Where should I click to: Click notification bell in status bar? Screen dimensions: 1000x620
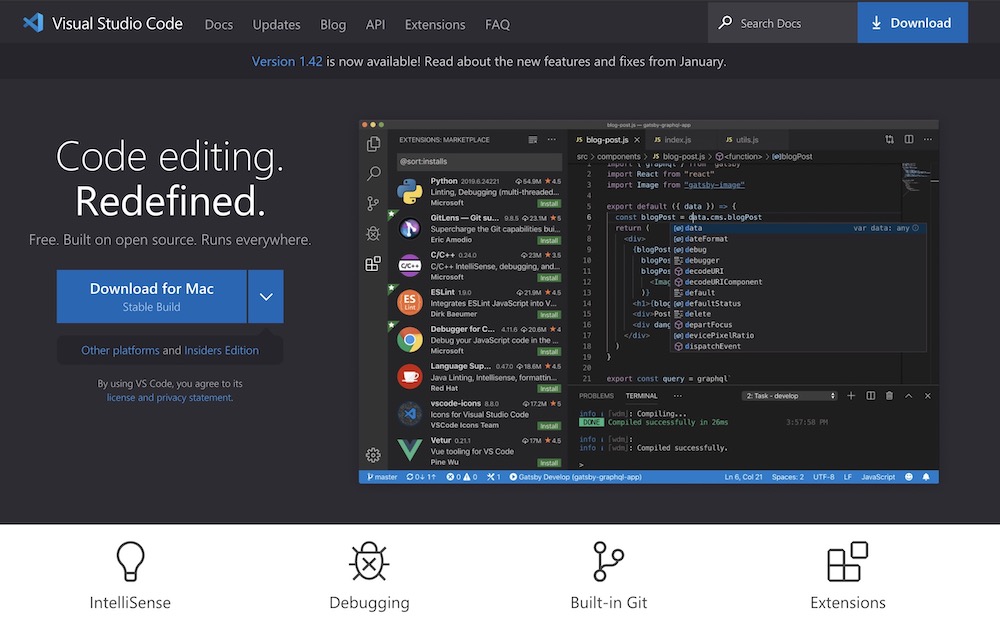point(926,476)
